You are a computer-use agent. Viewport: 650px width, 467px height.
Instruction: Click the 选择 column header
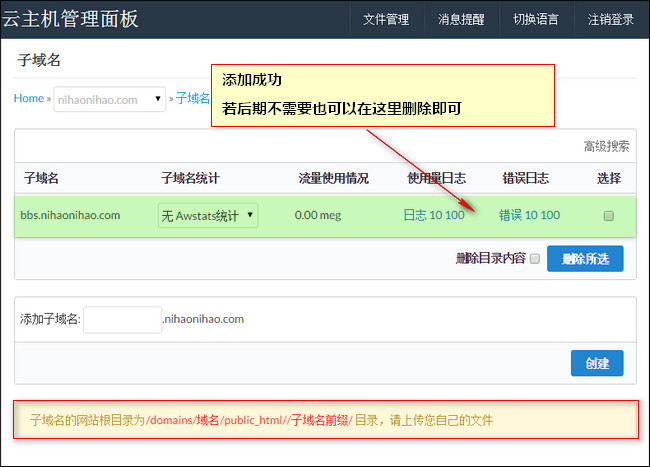(609, 178)
